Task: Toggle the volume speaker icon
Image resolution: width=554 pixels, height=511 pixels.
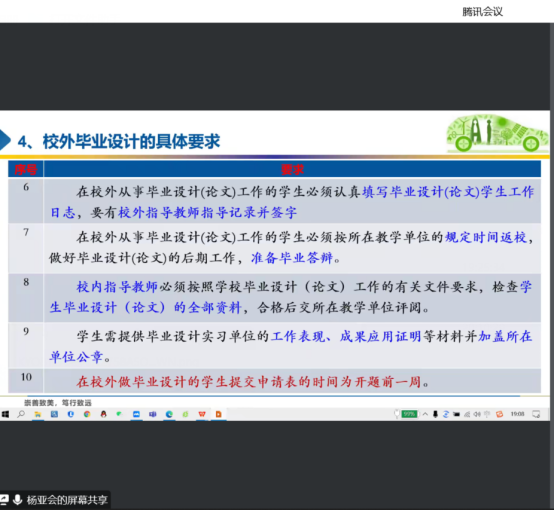Action: click(477, 414)
